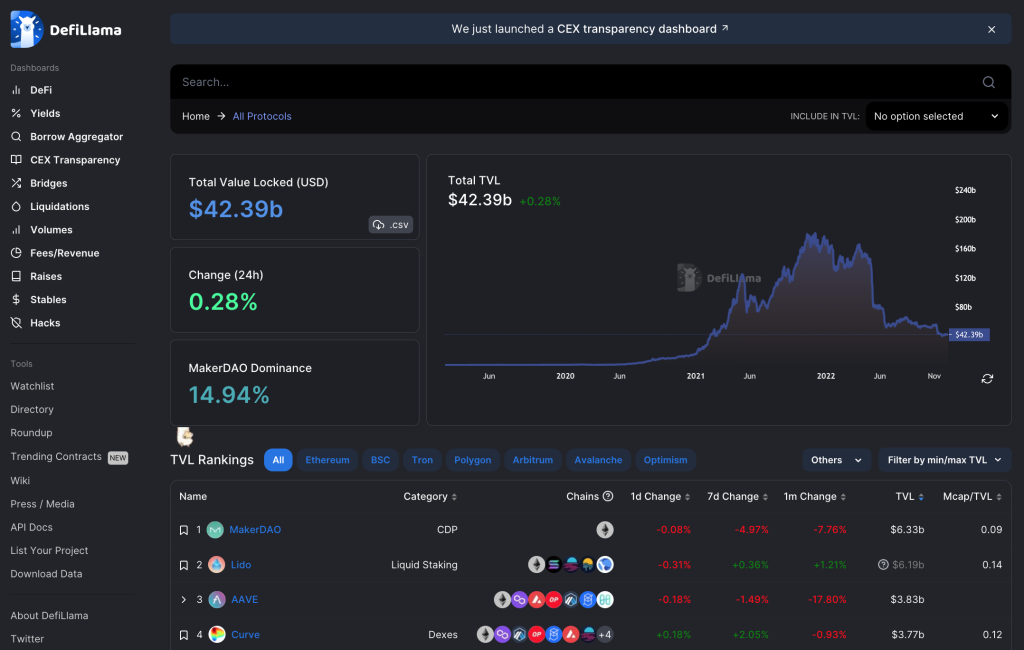Click the Volumes bar-chart icon
This screenshot has height=650, width=1024.
pyautogui.click(x=16, y=230)
